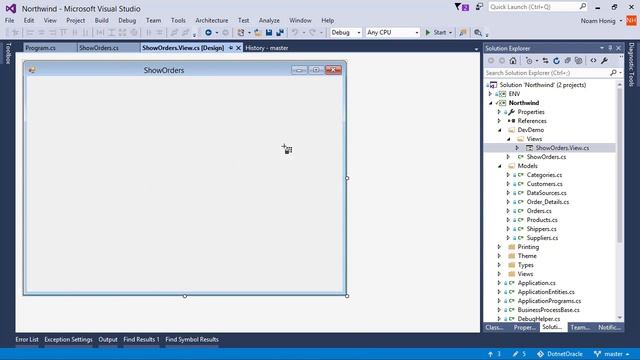
Task: Click the Refresh icon in Solution Explorer
Action: [556, 60]
